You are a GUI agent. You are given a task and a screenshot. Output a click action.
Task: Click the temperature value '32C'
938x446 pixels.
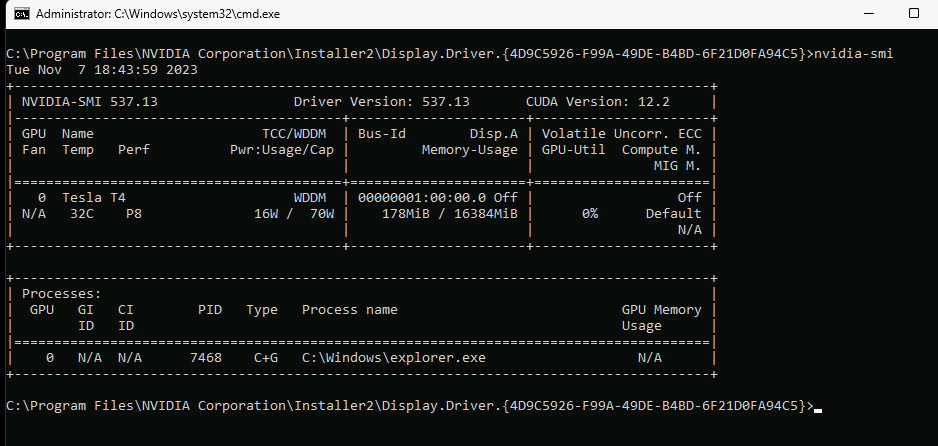[x=82, y=213]
